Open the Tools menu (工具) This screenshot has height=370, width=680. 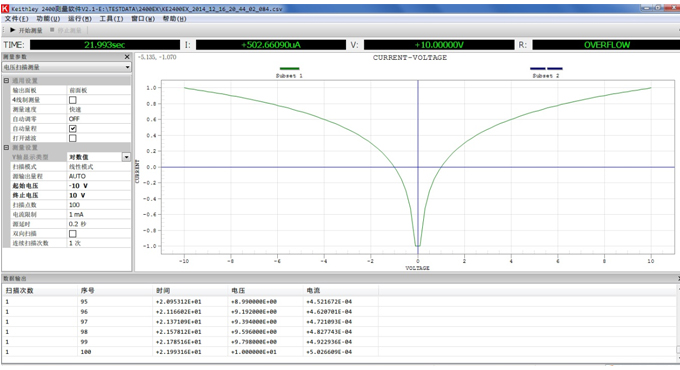[111, 19]
